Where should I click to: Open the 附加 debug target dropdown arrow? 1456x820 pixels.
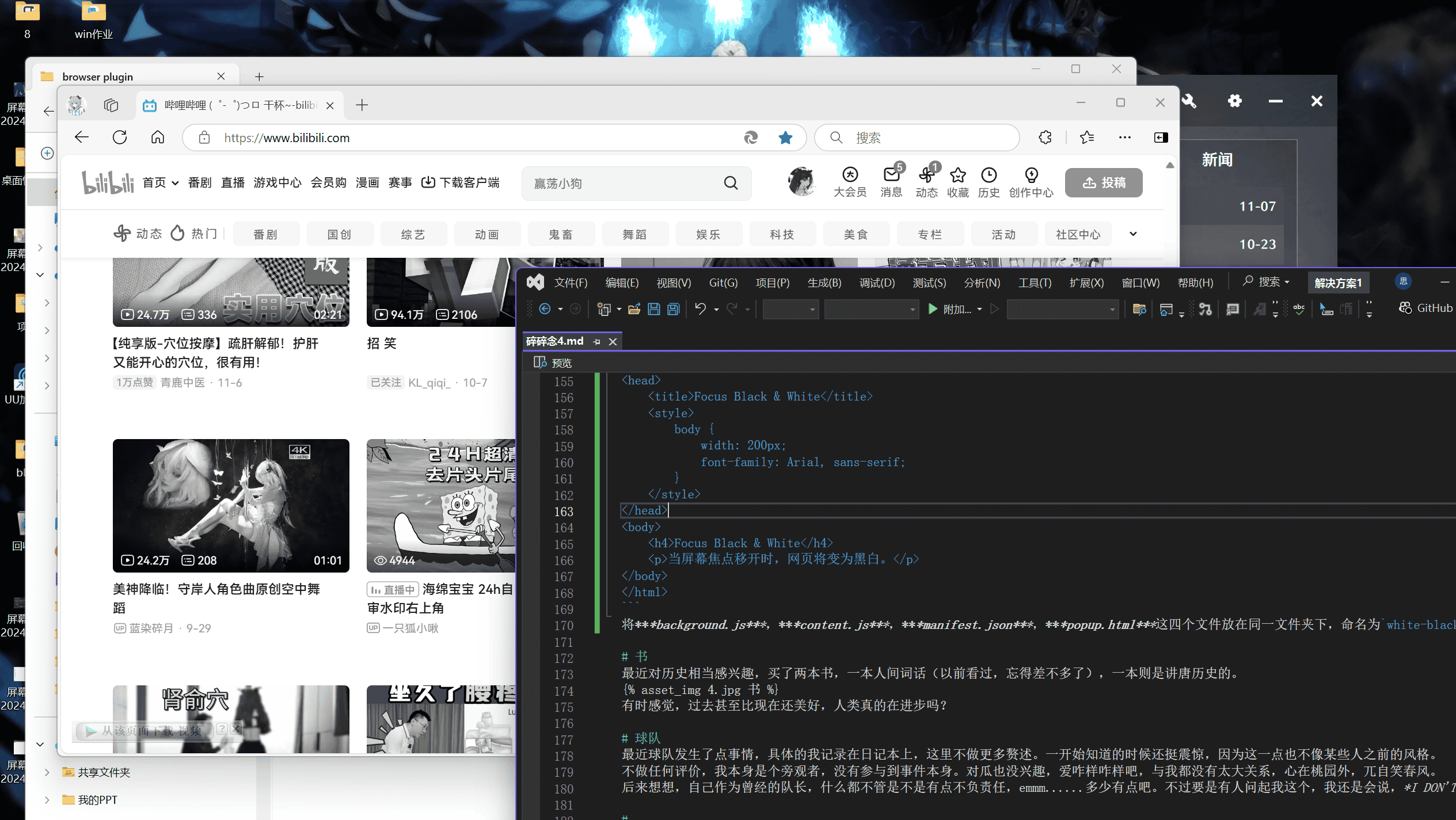point(979,309)
